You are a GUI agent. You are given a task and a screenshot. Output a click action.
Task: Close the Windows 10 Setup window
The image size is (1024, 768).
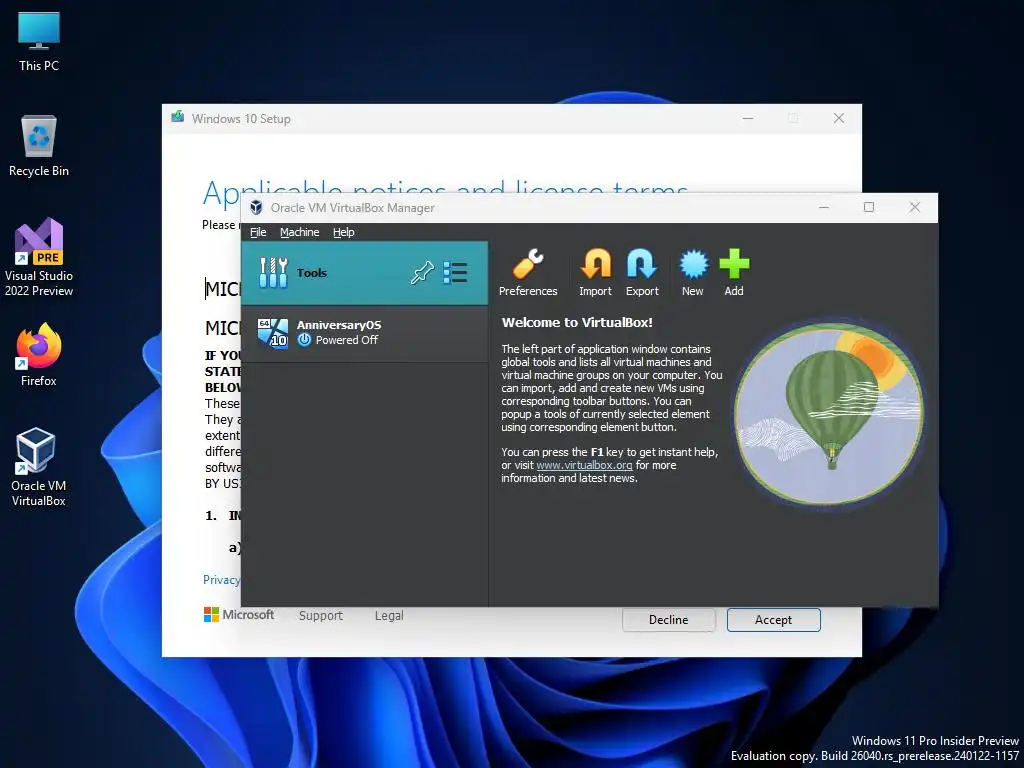[839, 118]
